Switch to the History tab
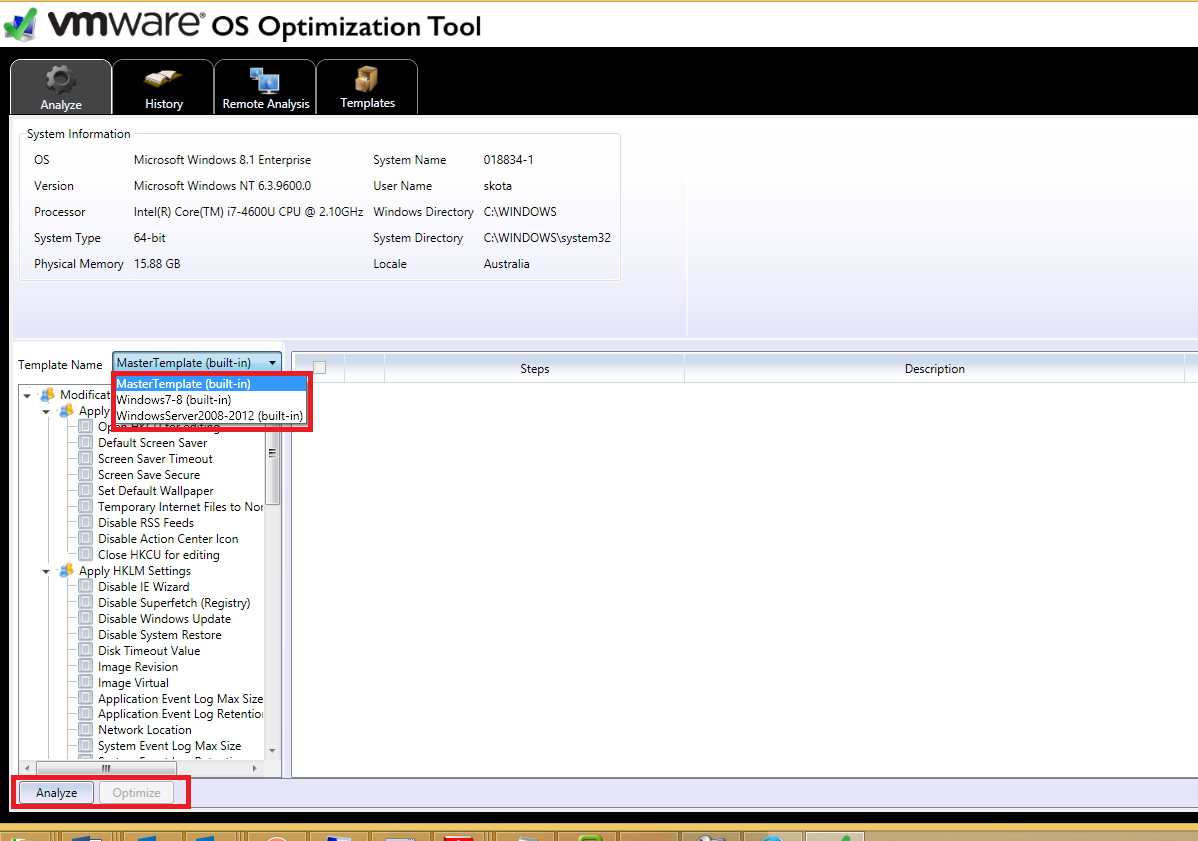 click(164, 87)
